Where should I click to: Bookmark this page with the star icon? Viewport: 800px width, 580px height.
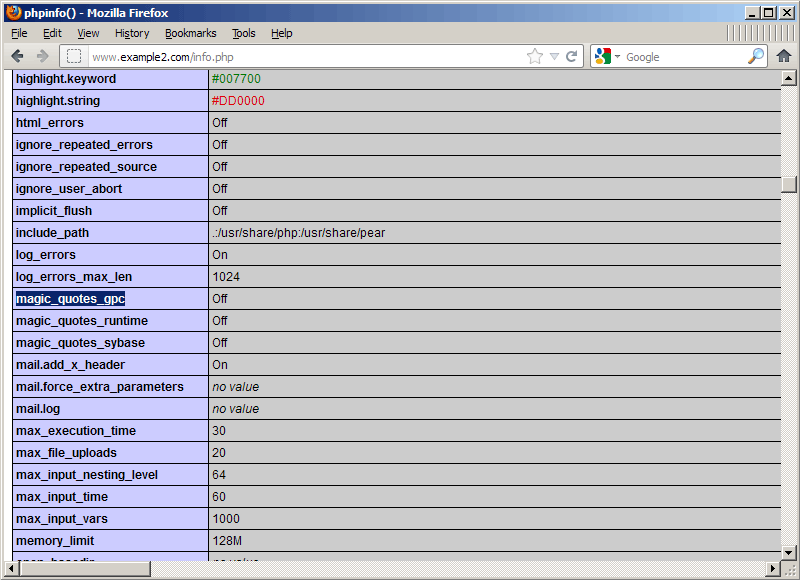pos(535,56)
